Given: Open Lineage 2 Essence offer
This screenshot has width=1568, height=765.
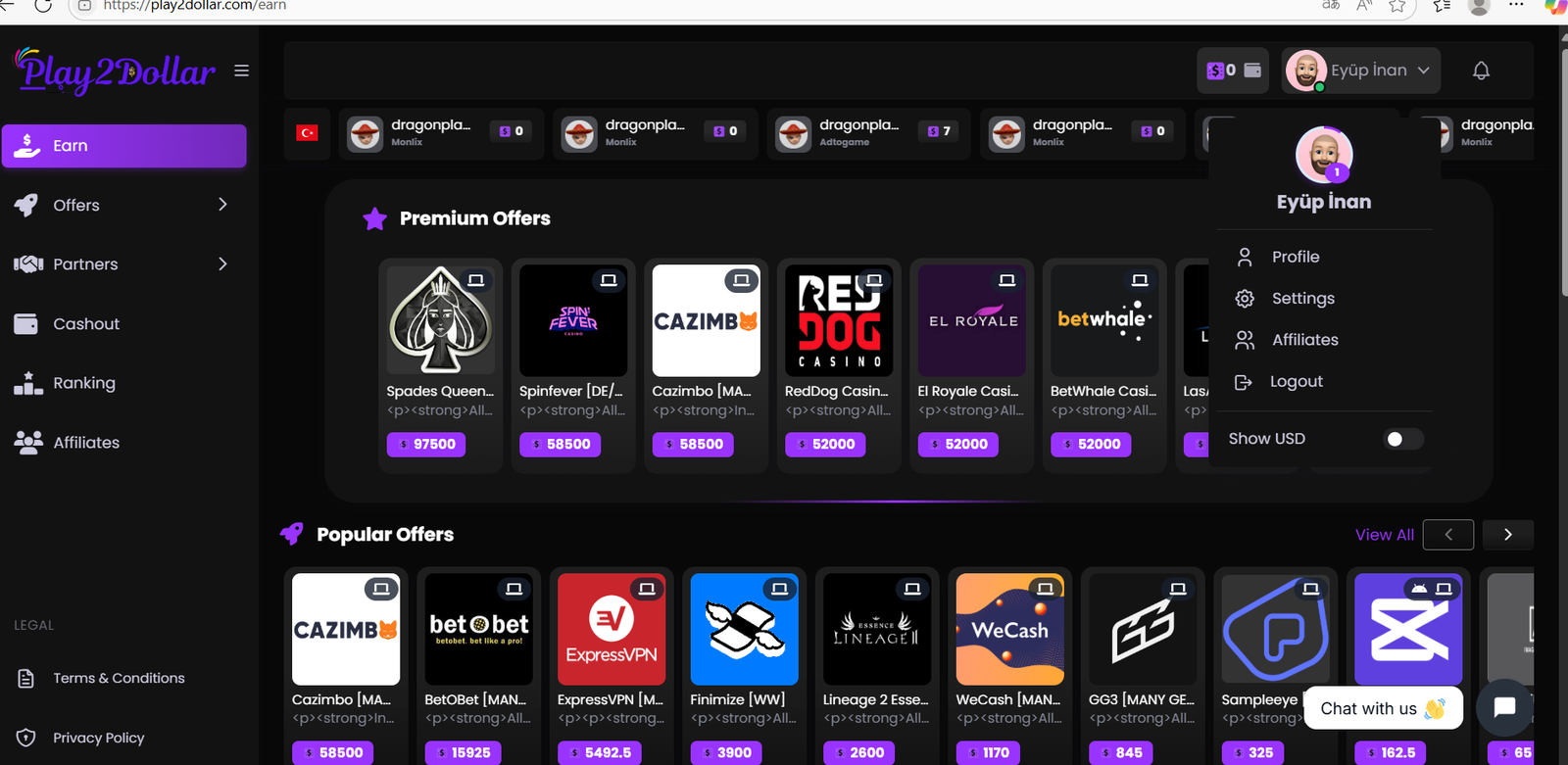Looking at the screenshot, I should 877,666.
